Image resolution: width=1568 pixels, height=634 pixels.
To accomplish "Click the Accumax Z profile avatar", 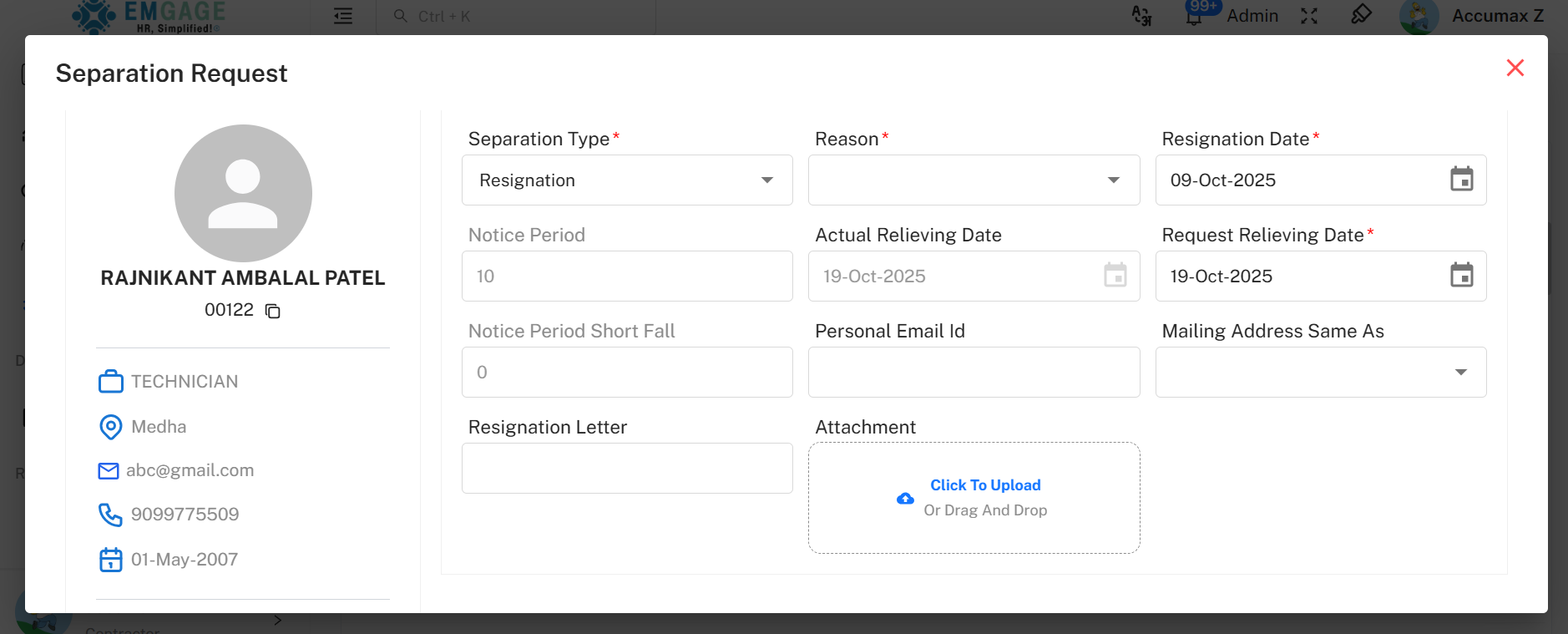I will click(1419, 16).
